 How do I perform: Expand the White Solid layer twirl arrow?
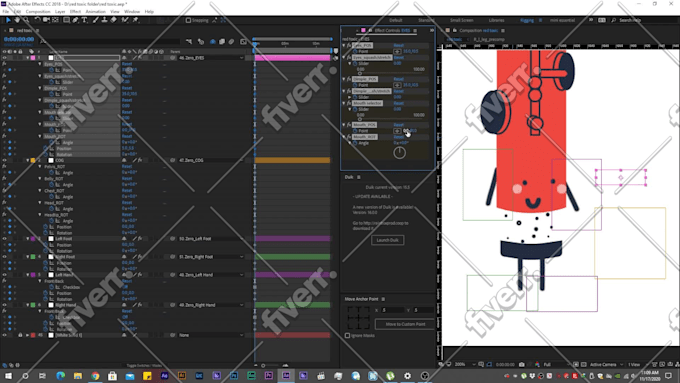point(27,335)
